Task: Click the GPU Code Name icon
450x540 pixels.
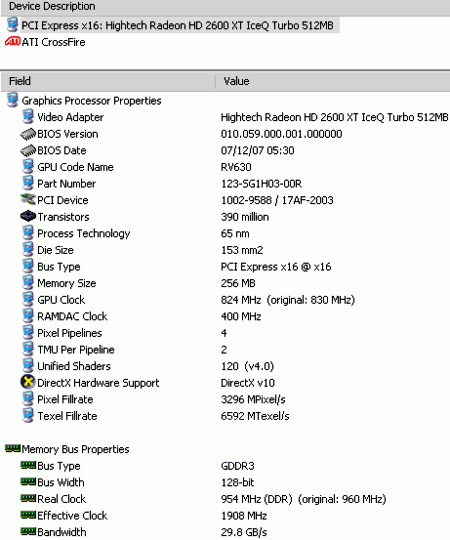Action: click(28, 167)
